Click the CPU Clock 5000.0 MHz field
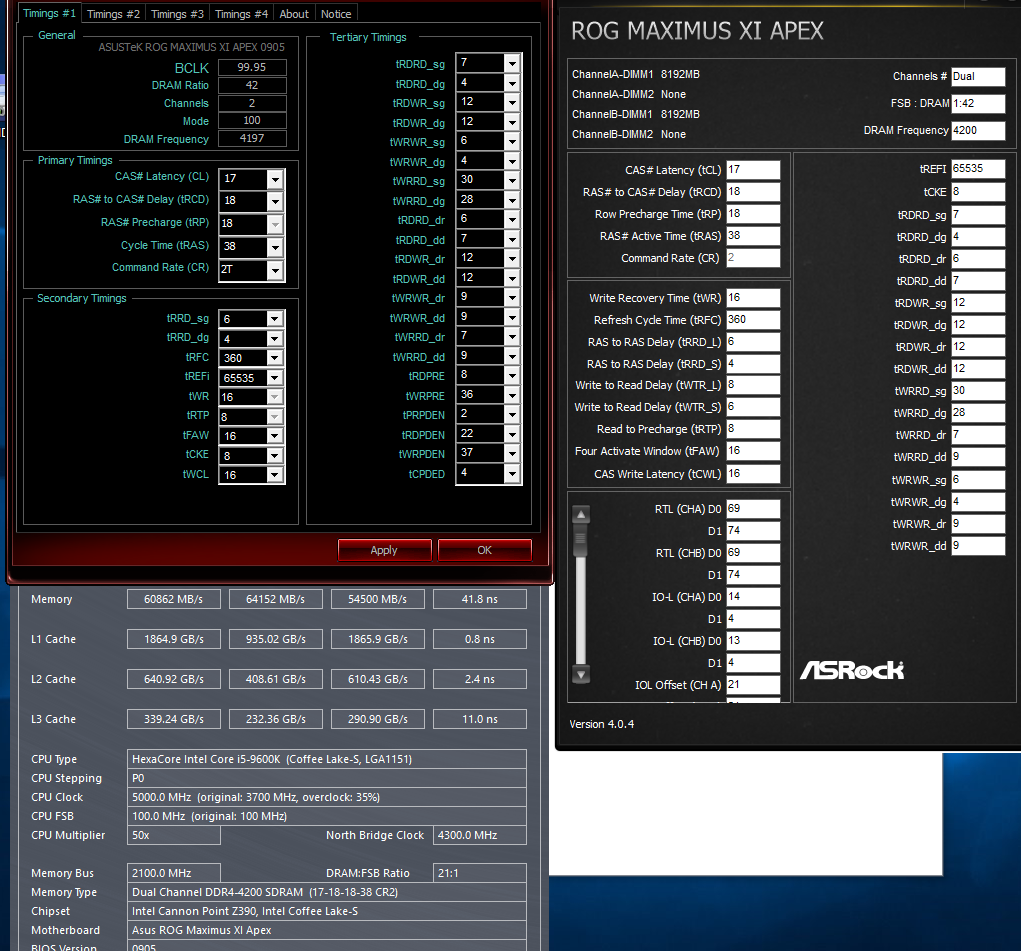The image size is (1021, 951). (327, 797)
